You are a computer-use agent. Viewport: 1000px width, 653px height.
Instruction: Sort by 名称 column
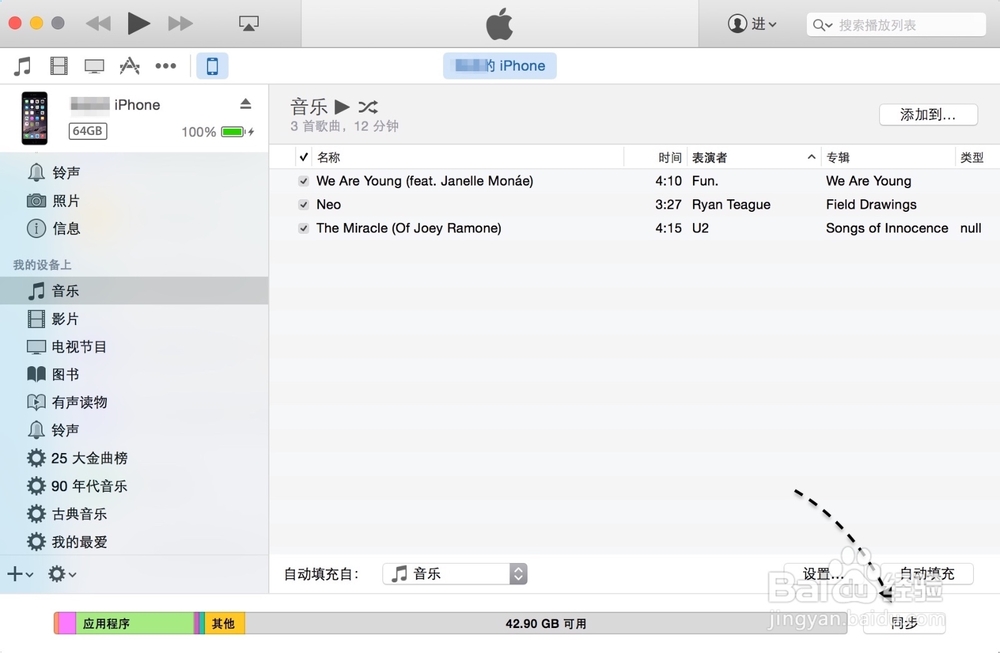click(467, 157)
